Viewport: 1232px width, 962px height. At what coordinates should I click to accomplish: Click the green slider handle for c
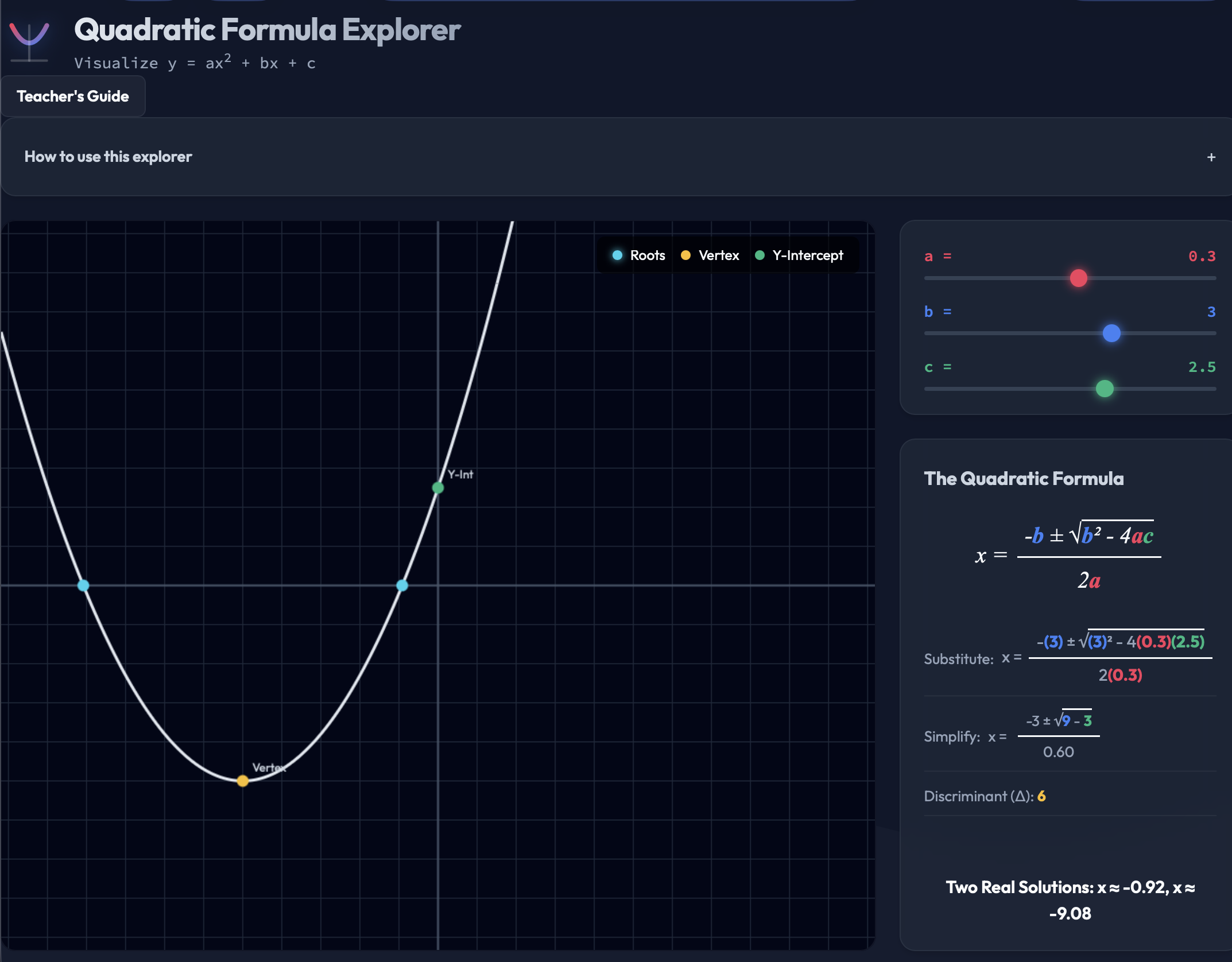point(1105,389)
